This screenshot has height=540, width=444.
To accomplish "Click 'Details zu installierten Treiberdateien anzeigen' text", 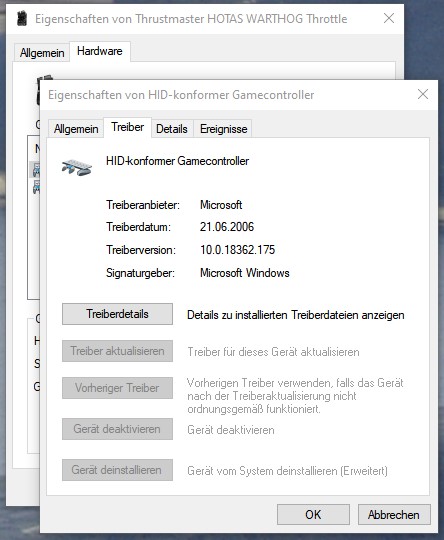I will [296, 315].
